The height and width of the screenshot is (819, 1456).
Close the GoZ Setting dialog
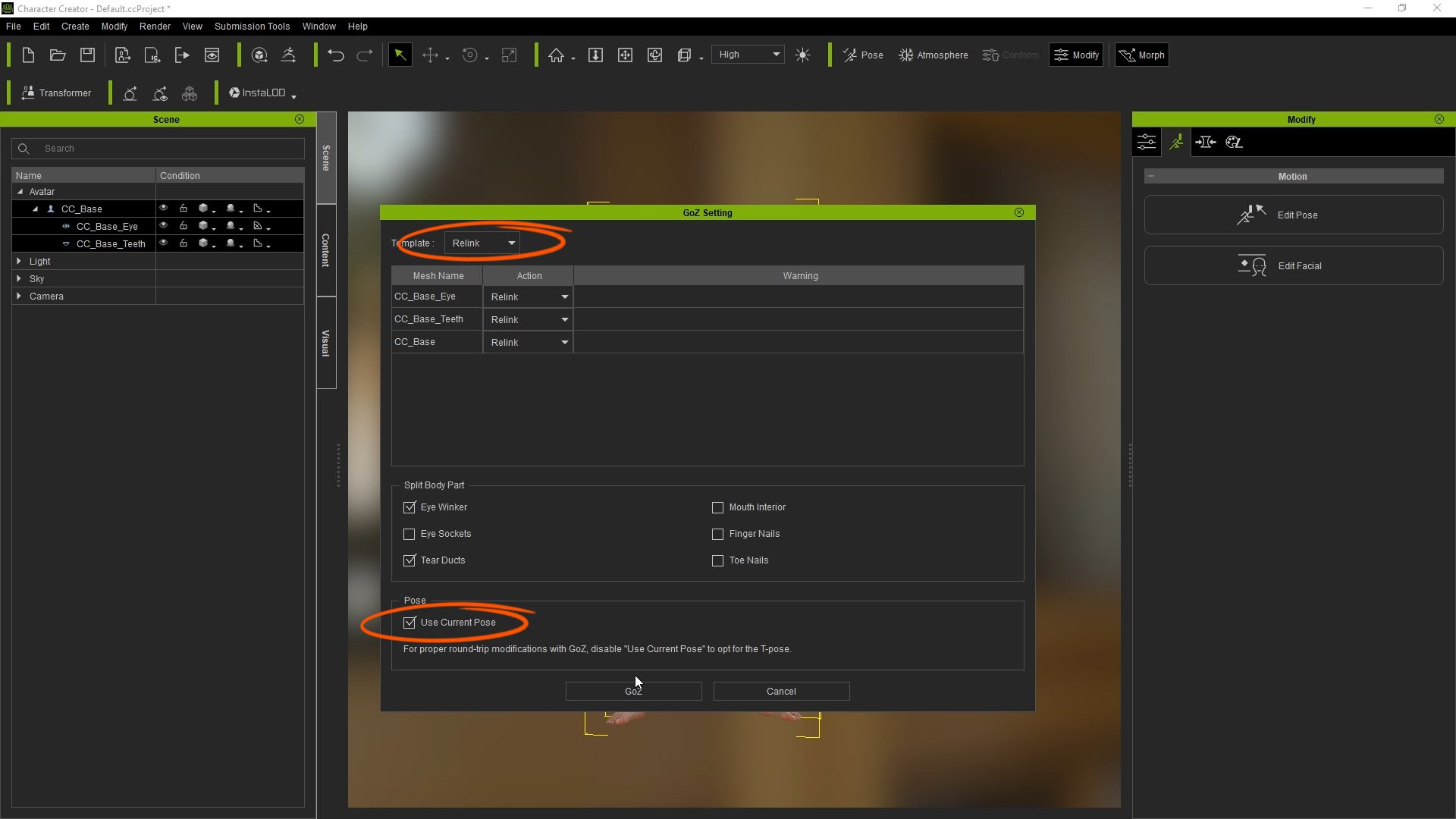(1019, 212)
